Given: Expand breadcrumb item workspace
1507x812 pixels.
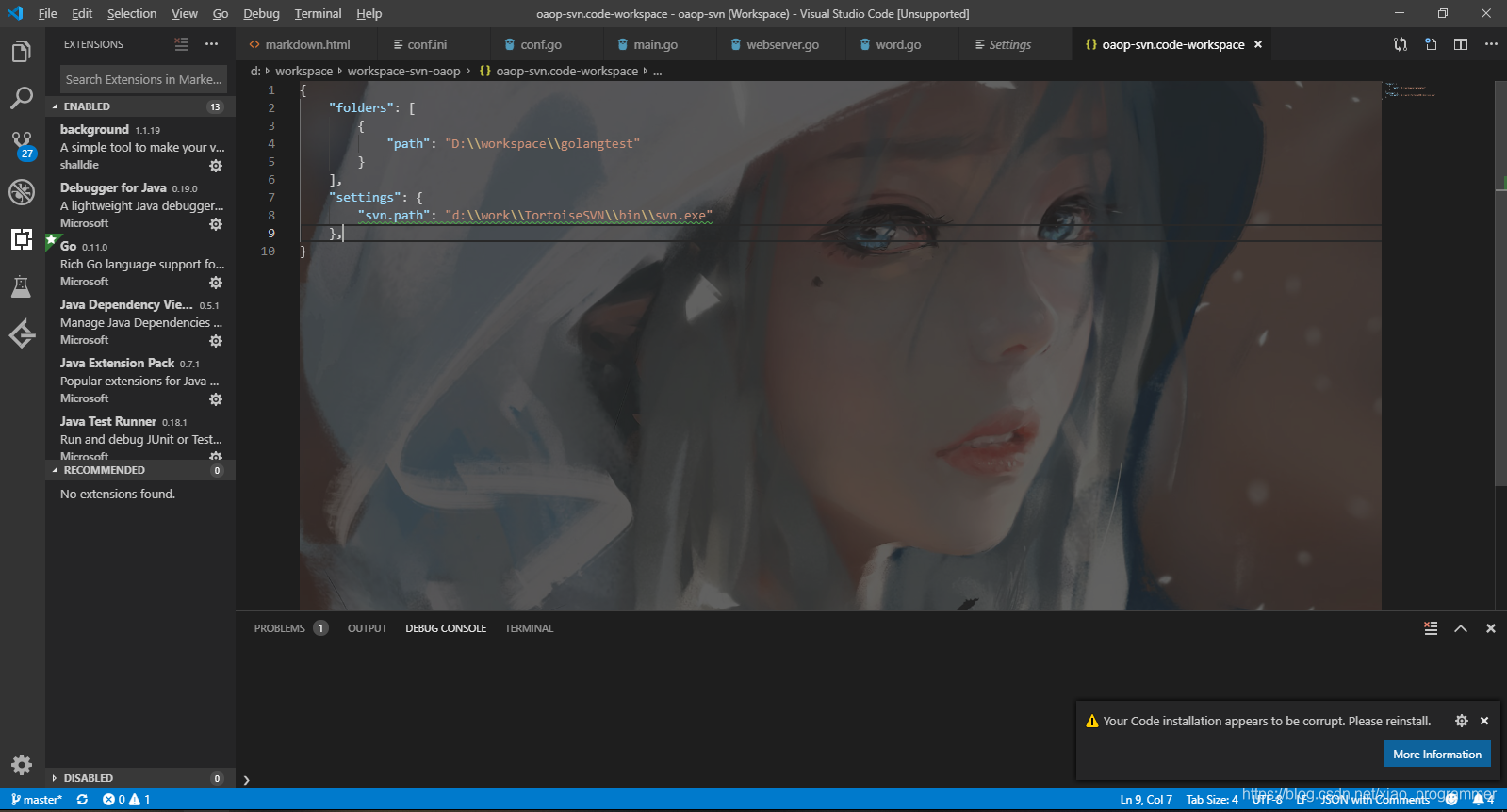Looking at the screenshot, I should 303,71.
